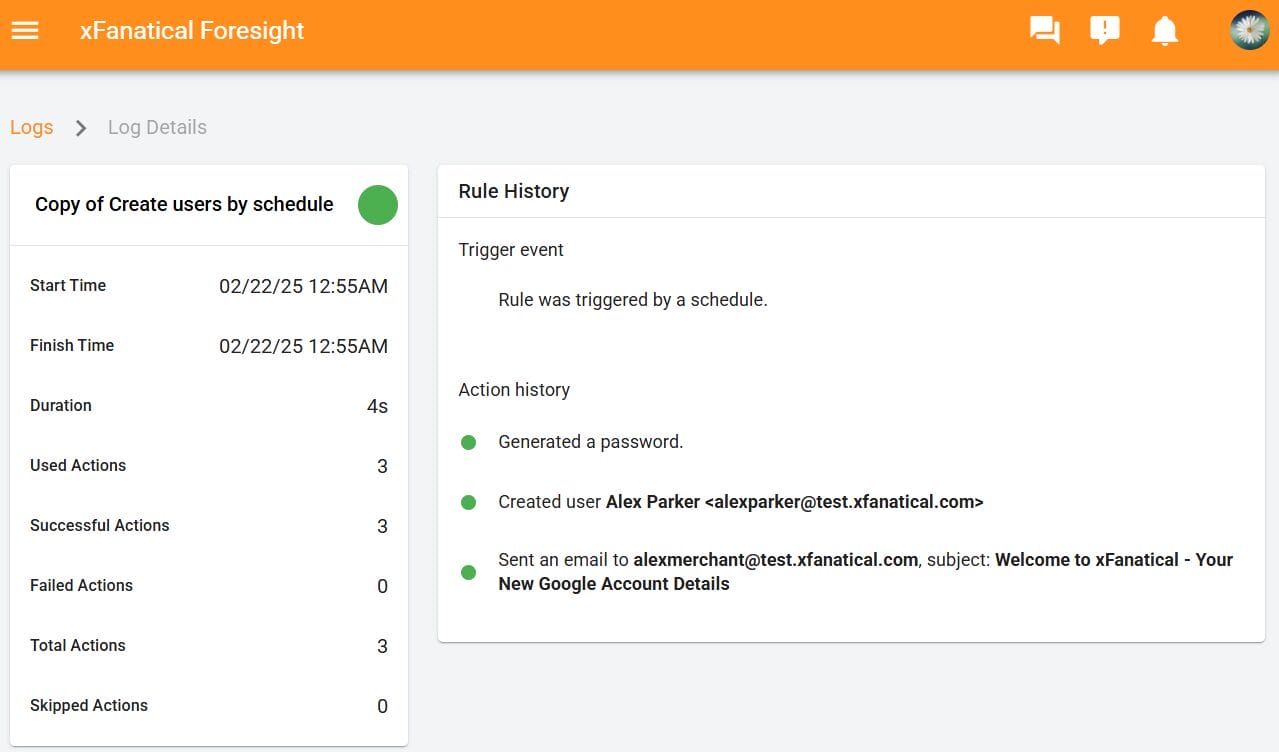This screenshot has width=1279, height=752.
Task: Click the report issue icon
Action: pyautogui.click(x=1104, y=30)
